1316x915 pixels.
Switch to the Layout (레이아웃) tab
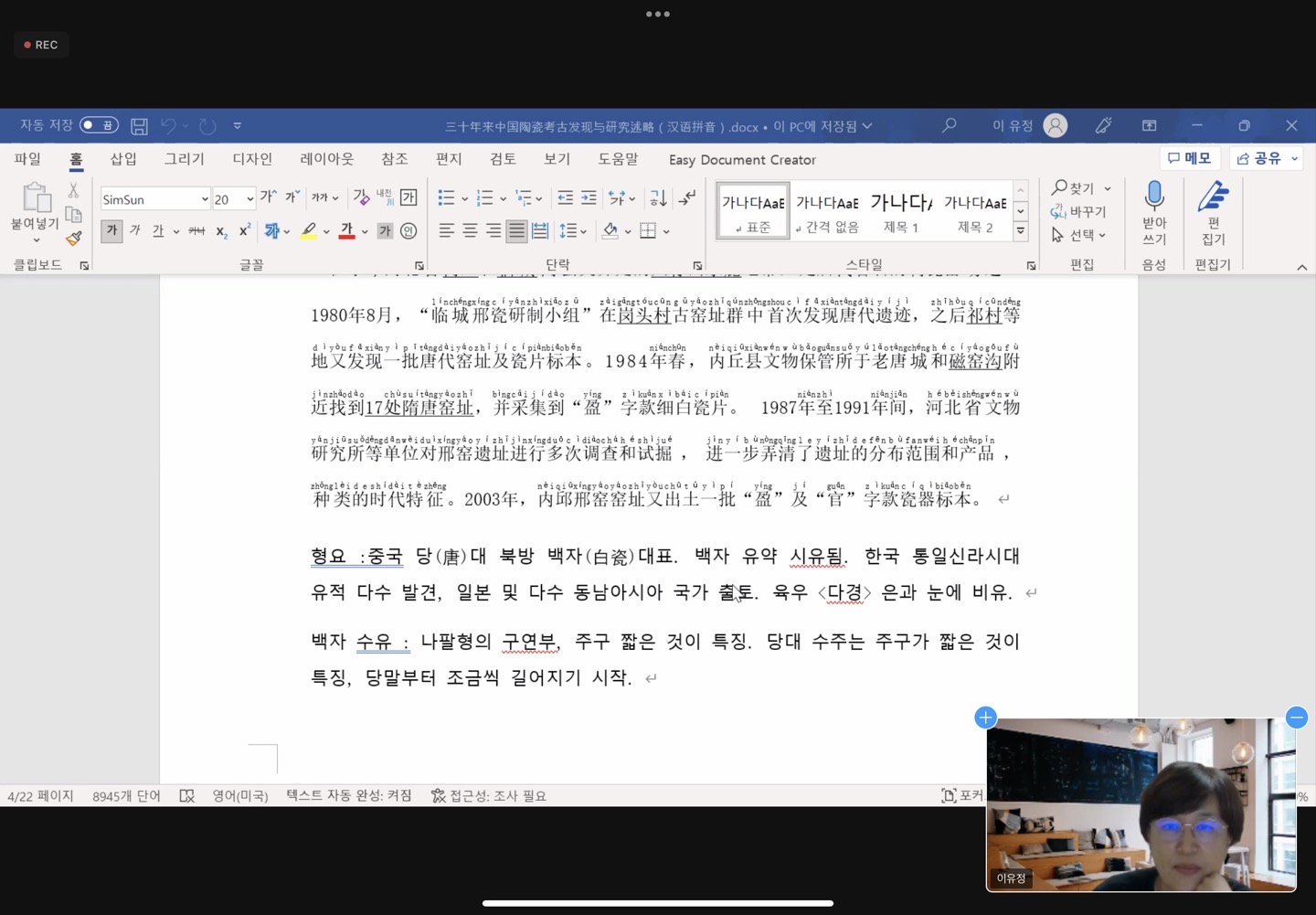(x=326, y=159)
